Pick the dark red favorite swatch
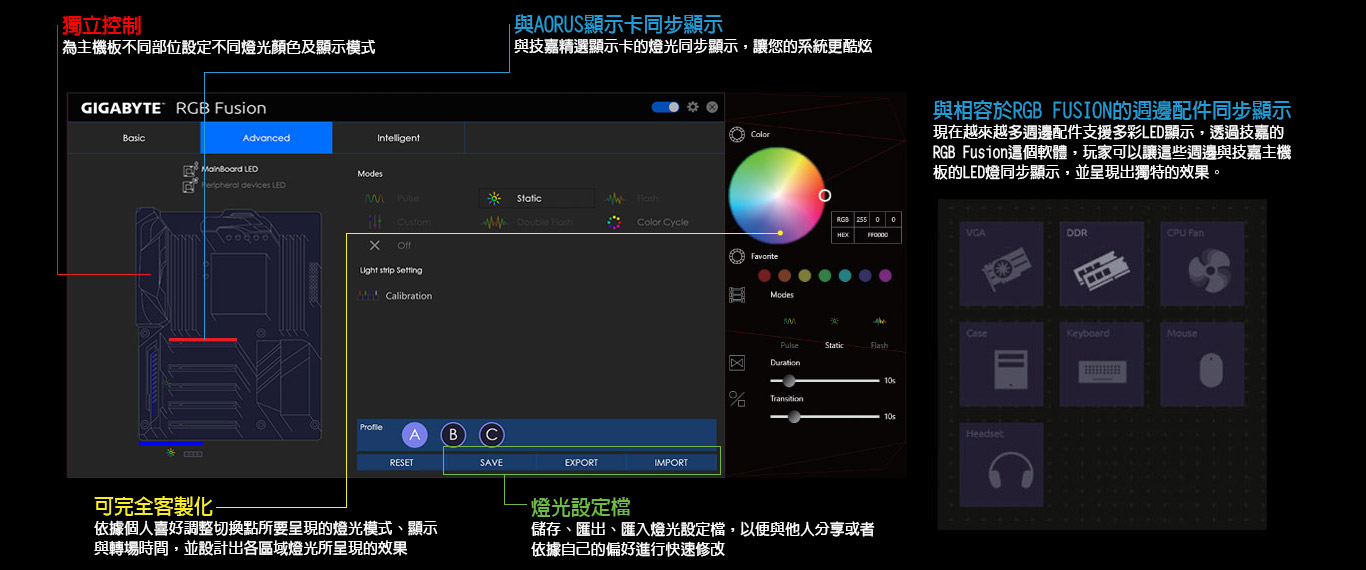This screenshot has width=1366, height=570. click(764, 276)
